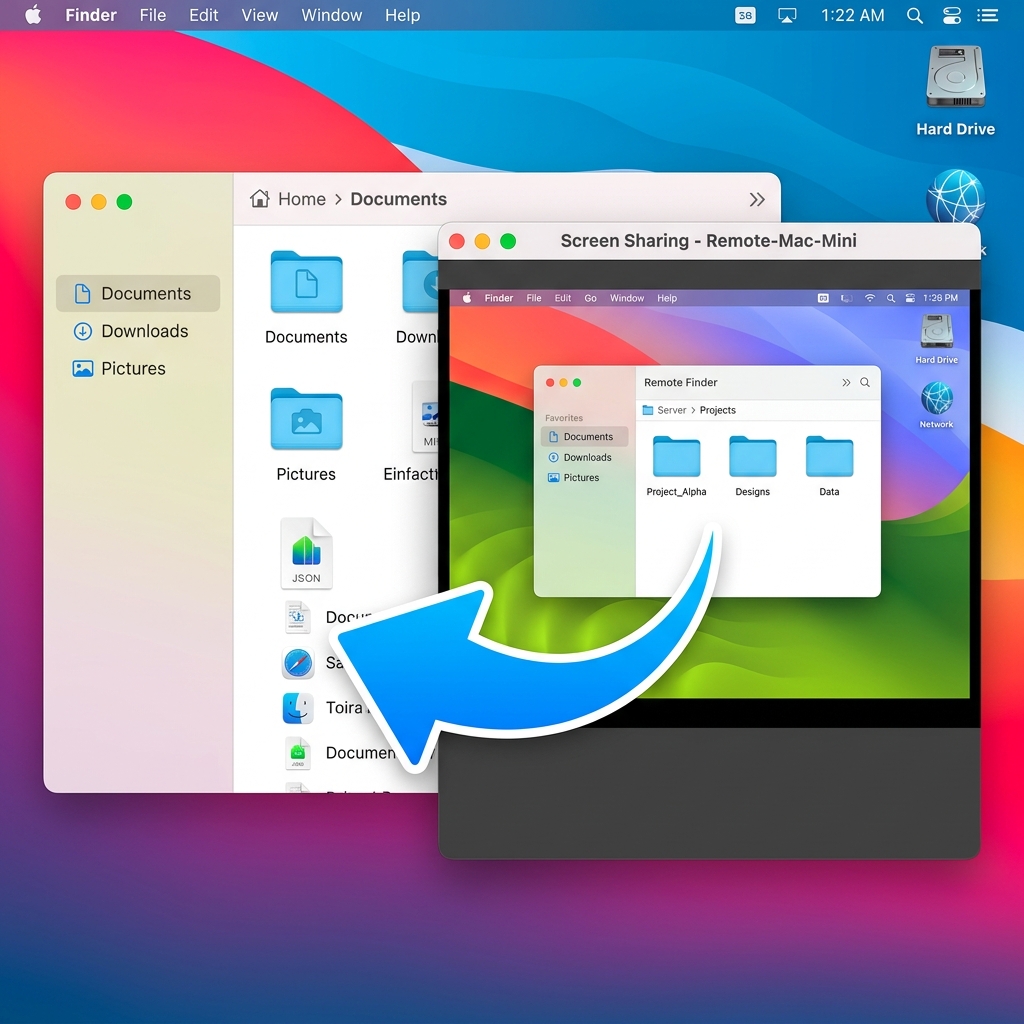Click the Favorites heading in the Remote Finder
Screen dimensions: 1024x1024
tap(564, 418)
